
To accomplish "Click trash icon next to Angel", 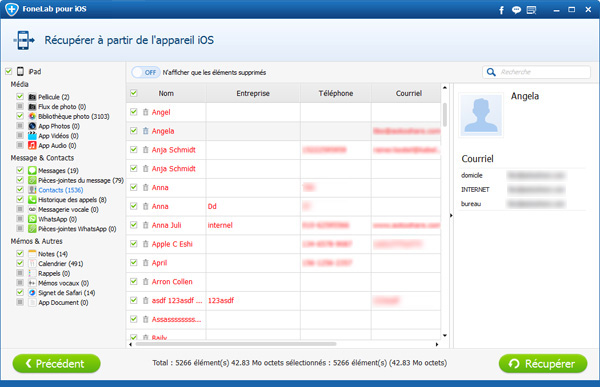I will coord(145,112).
